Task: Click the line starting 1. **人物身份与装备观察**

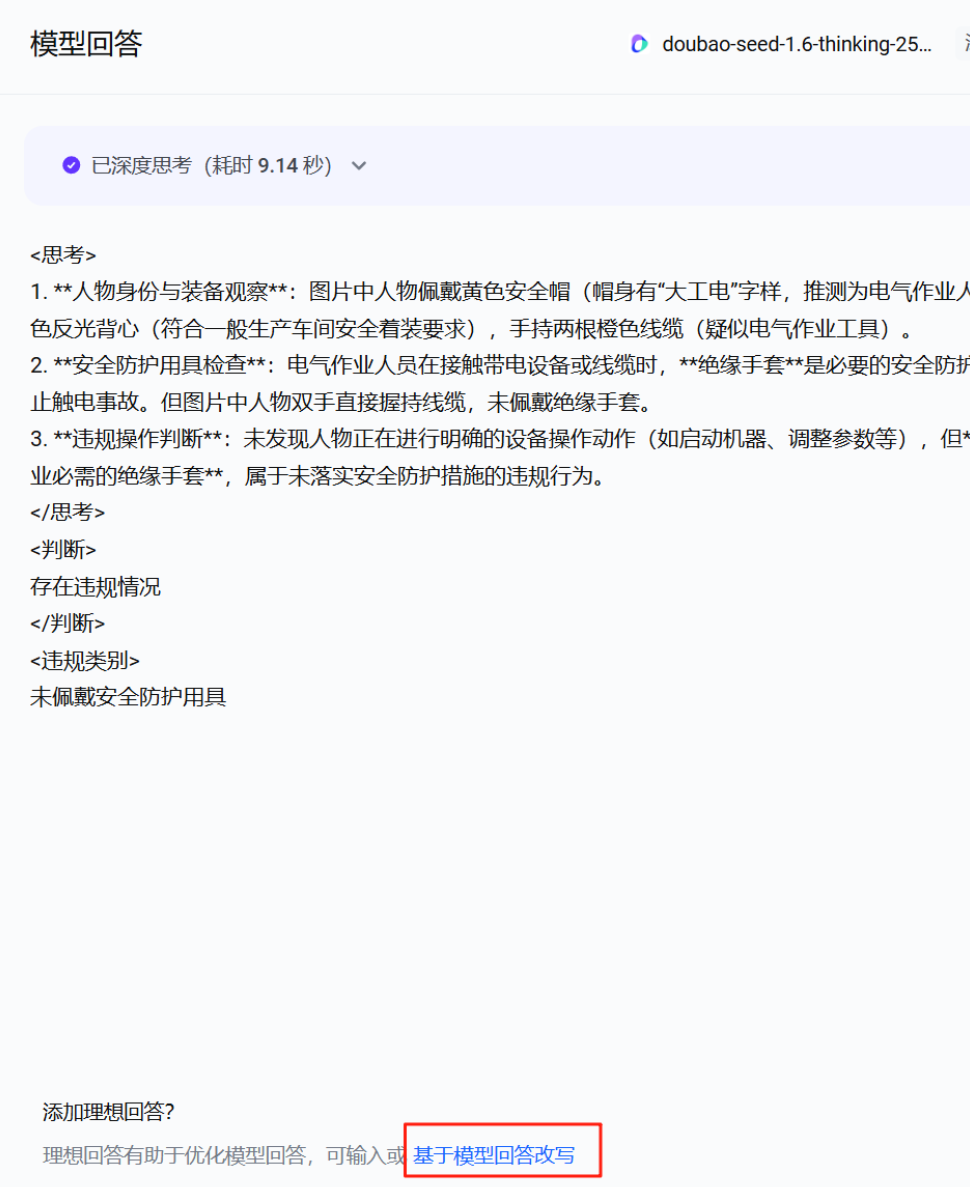Action: (x=500, y=291)
